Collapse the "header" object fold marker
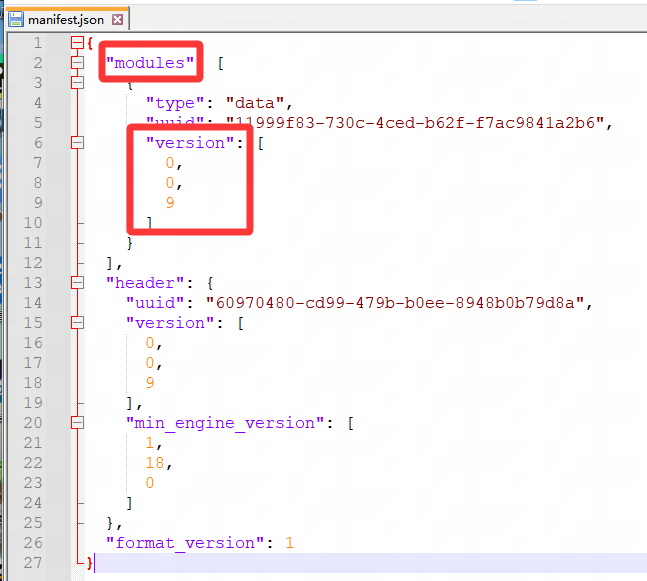Image resolution: width=647 pixels, height=581 pixels. coord(77,283)
